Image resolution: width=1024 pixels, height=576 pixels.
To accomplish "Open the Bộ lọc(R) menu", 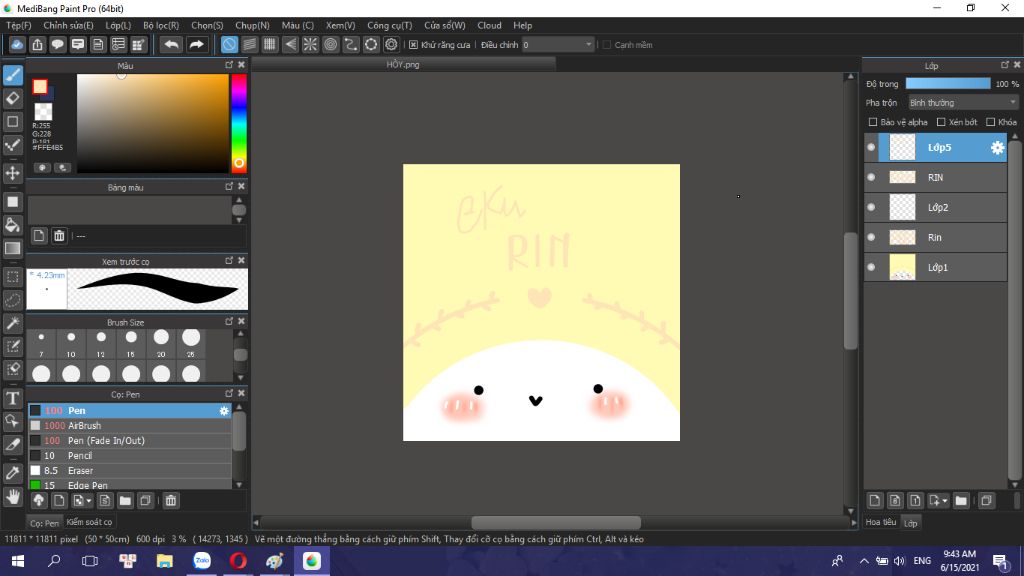I will [x=161, y=25].
